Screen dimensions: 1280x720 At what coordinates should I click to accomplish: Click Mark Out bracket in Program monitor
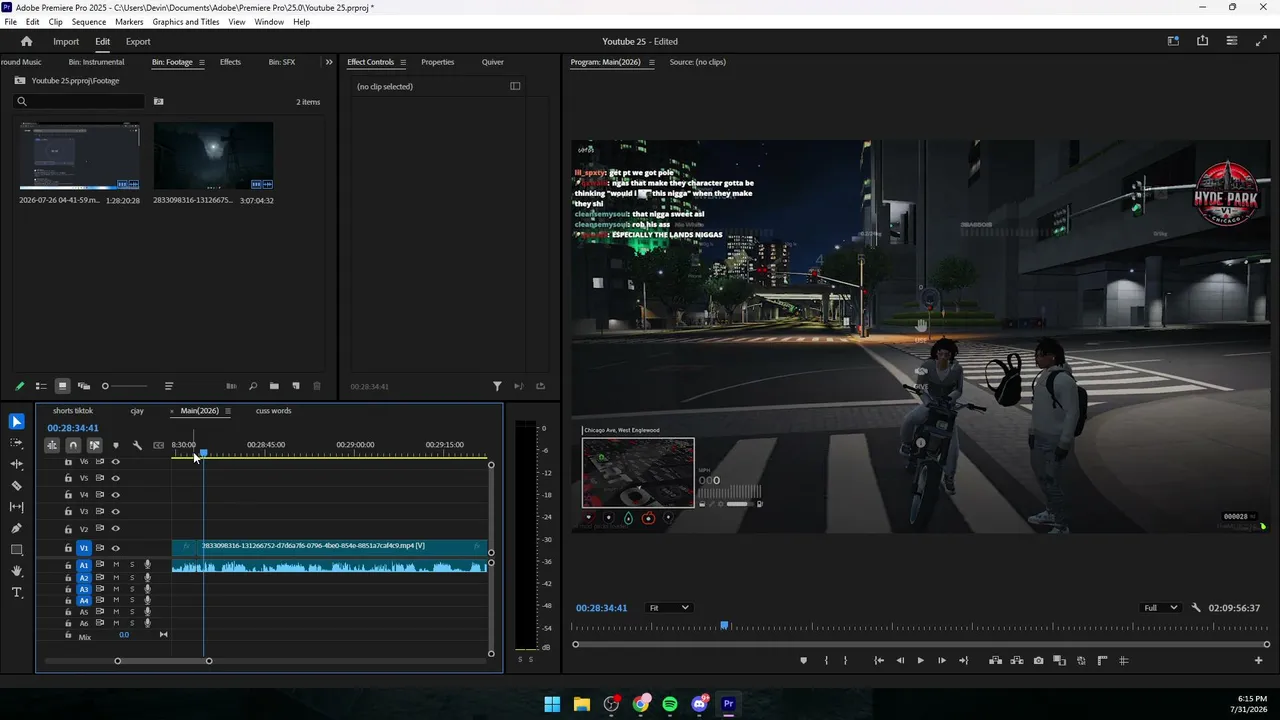(x=845, y=660)
